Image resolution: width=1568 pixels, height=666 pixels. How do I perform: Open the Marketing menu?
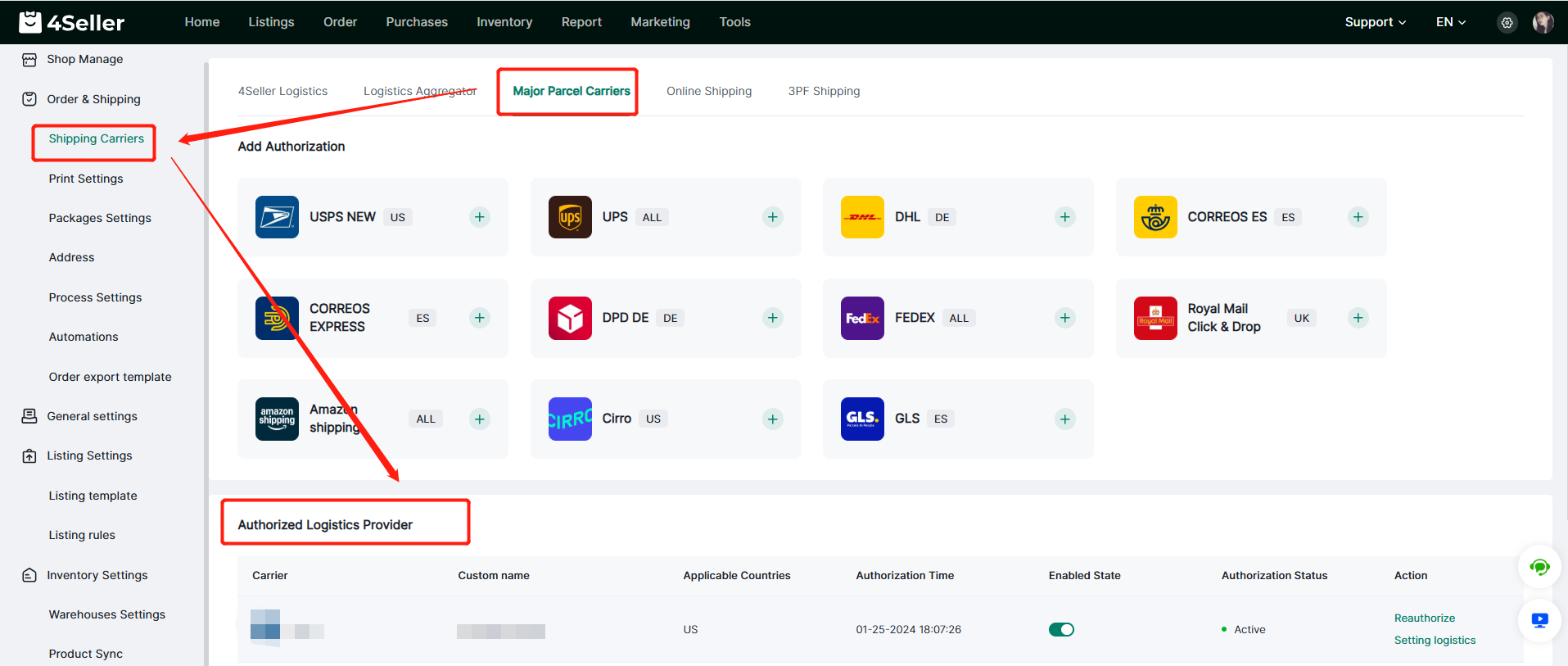click(x=660, y=22)
